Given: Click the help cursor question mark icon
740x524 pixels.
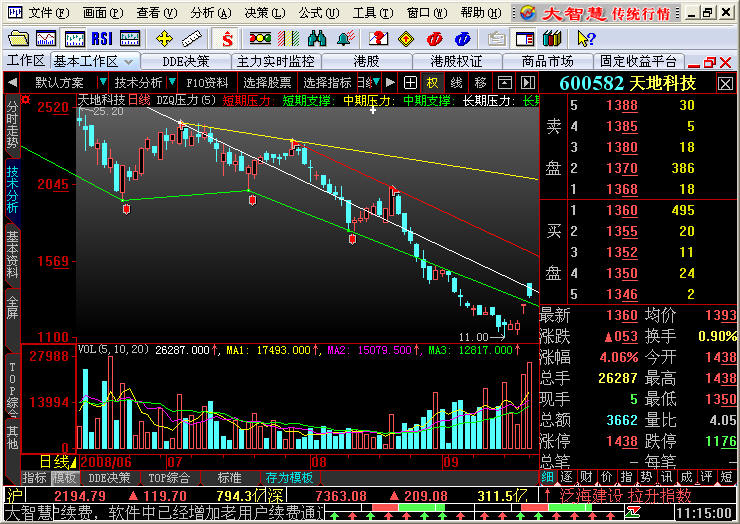Looking at the screenshot, I should pyautogui.click(x=586, y=38).
